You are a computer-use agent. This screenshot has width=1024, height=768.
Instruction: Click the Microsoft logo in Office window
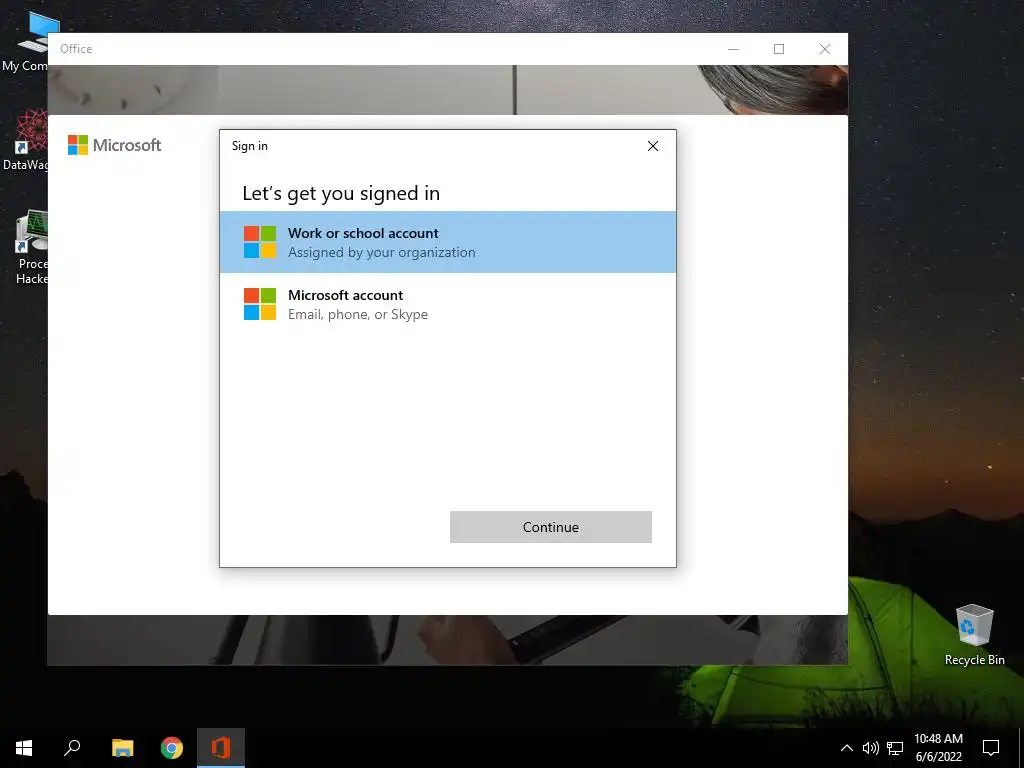coord(114,145)
